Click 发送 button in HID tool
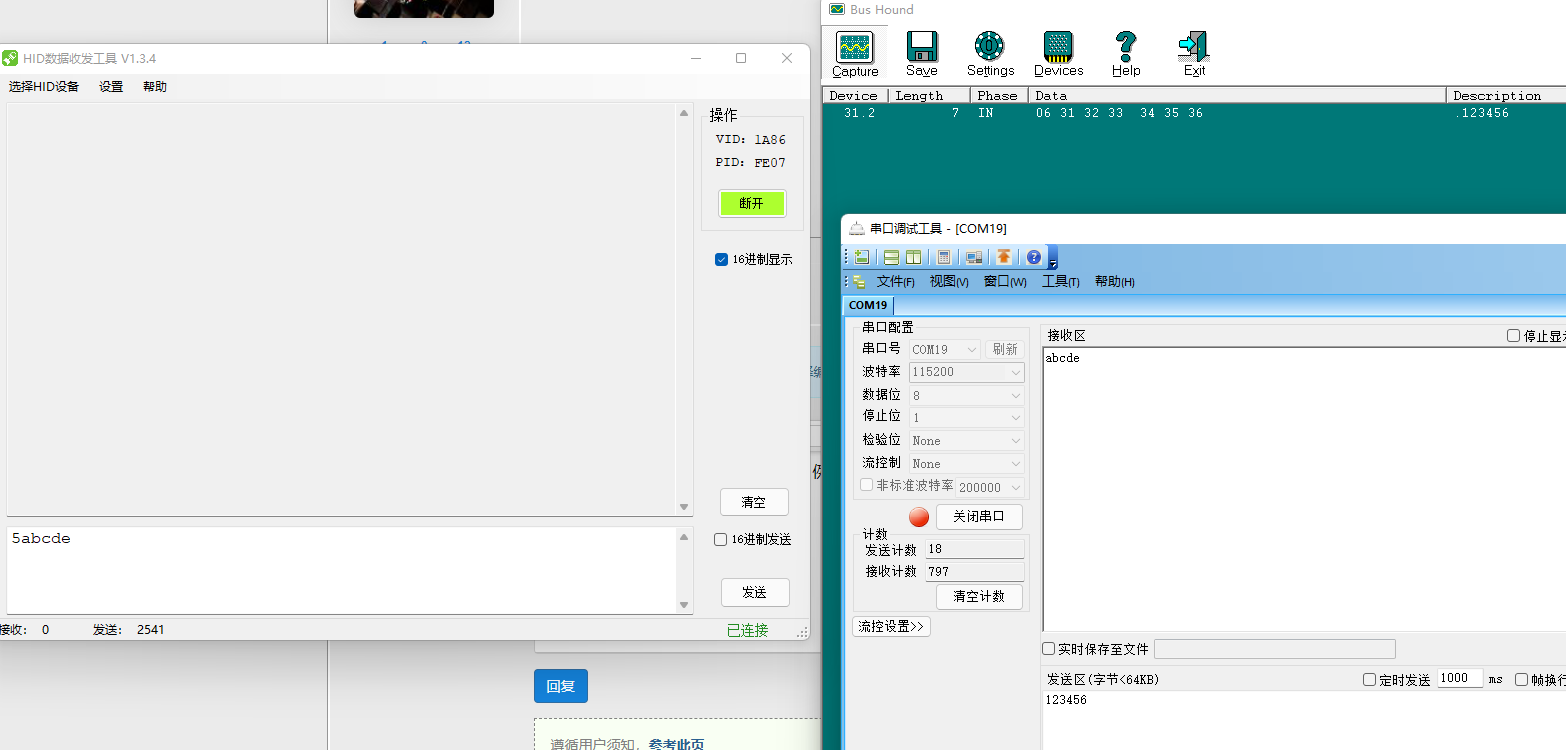The height and width of the screenshot is (750, 1566). [755, 592]
